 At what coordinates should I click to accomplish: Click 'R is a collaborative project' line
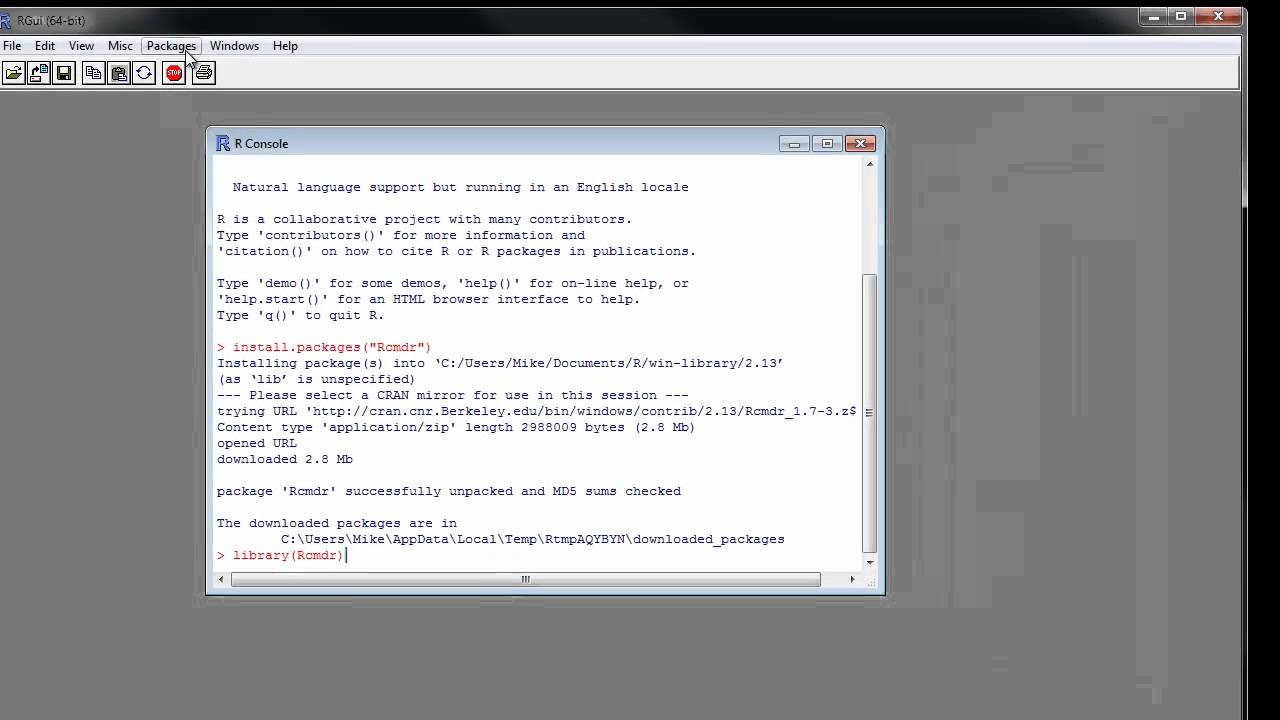point(425,219)
